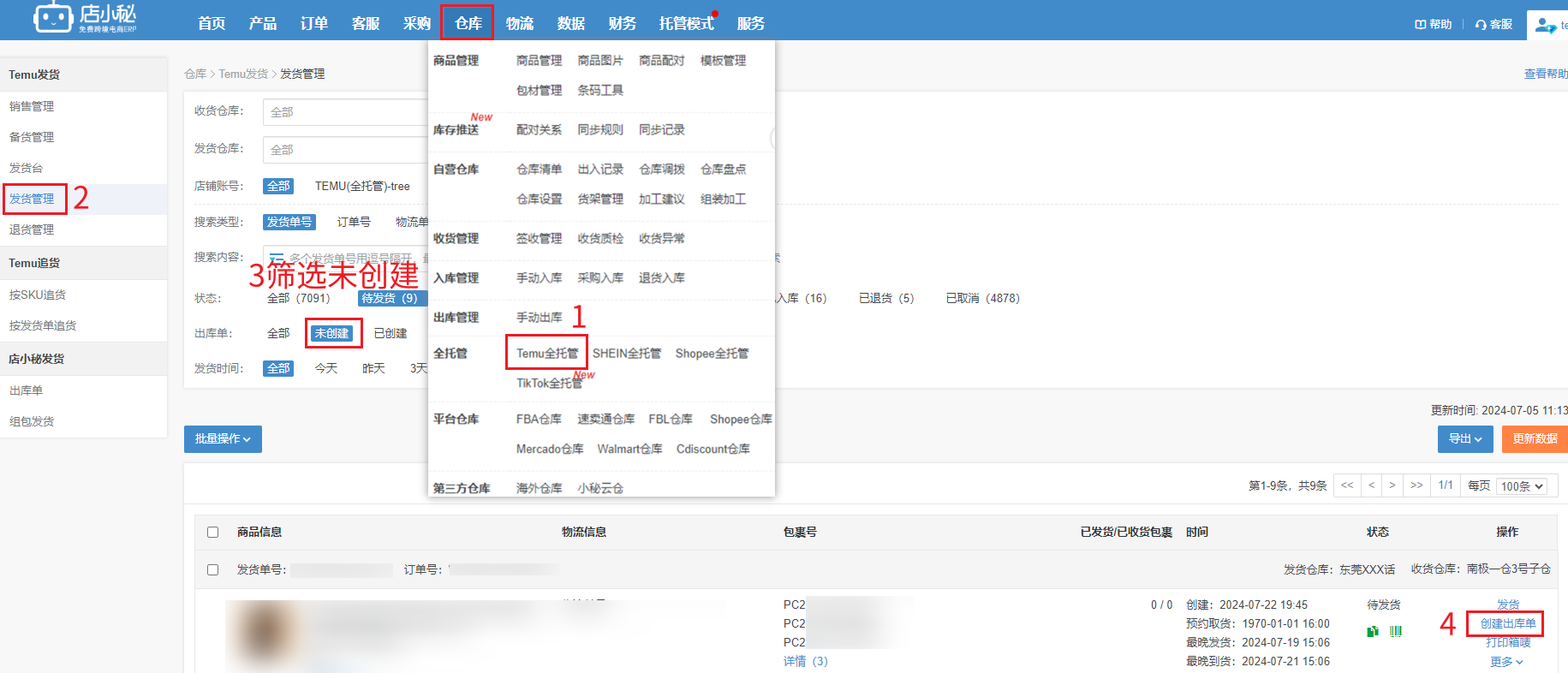Image resolution: width=1568 pixels, height=673 pixels.
Task: Tick the select-all checkbox in table header
Action: [213, 532]
